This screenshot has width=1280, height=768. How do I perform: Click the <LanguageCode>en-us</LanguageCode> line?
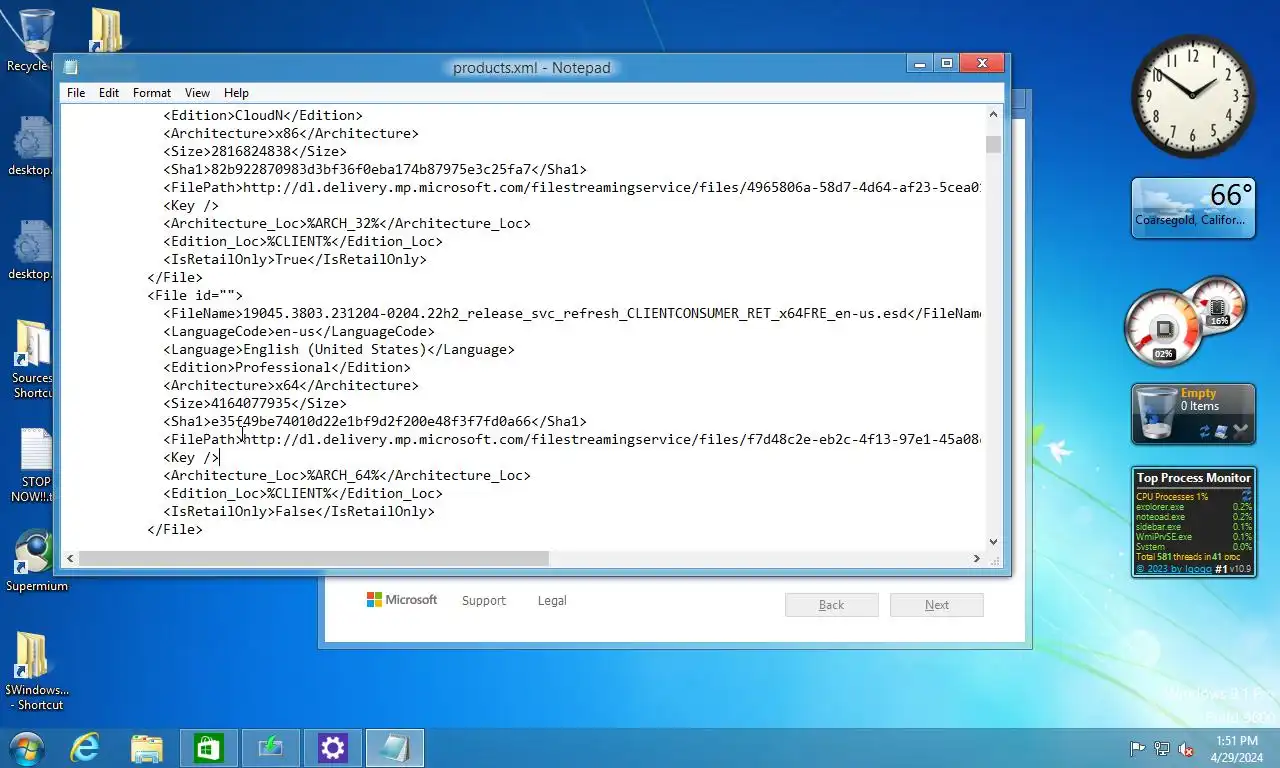(x=299, y=331)
